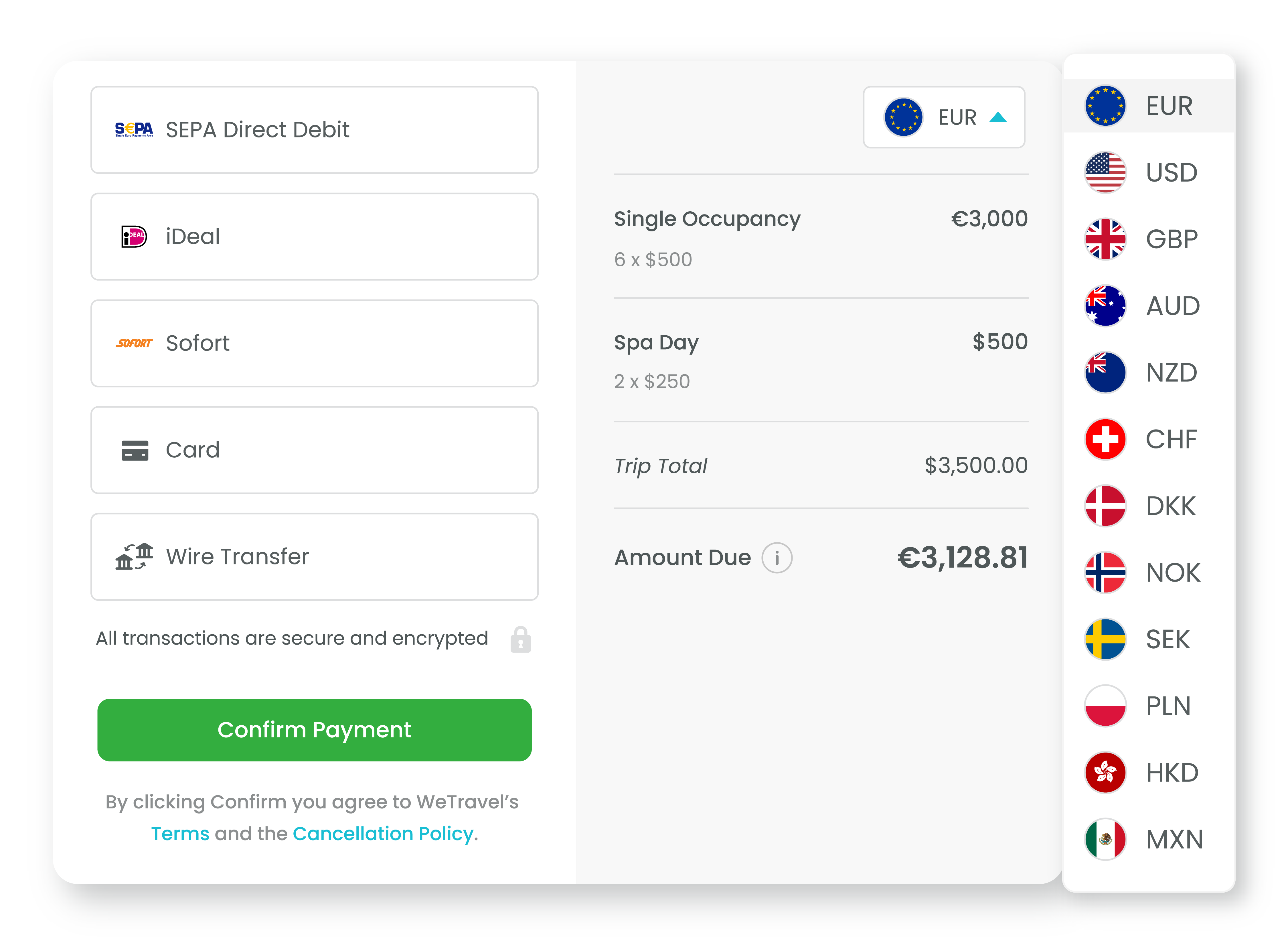1288x945 pixels.
Task: Switch currency to CHF
Action: [1148, 439]
